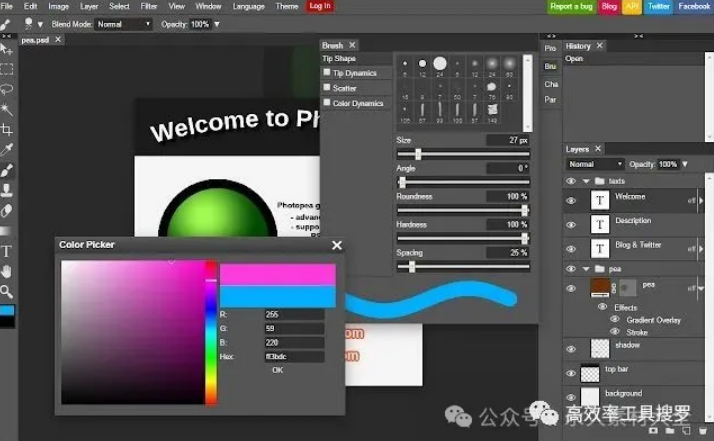This screenshot has height=441, width=714.
Task: Open the Facebook link
Action: click(694, 6)
